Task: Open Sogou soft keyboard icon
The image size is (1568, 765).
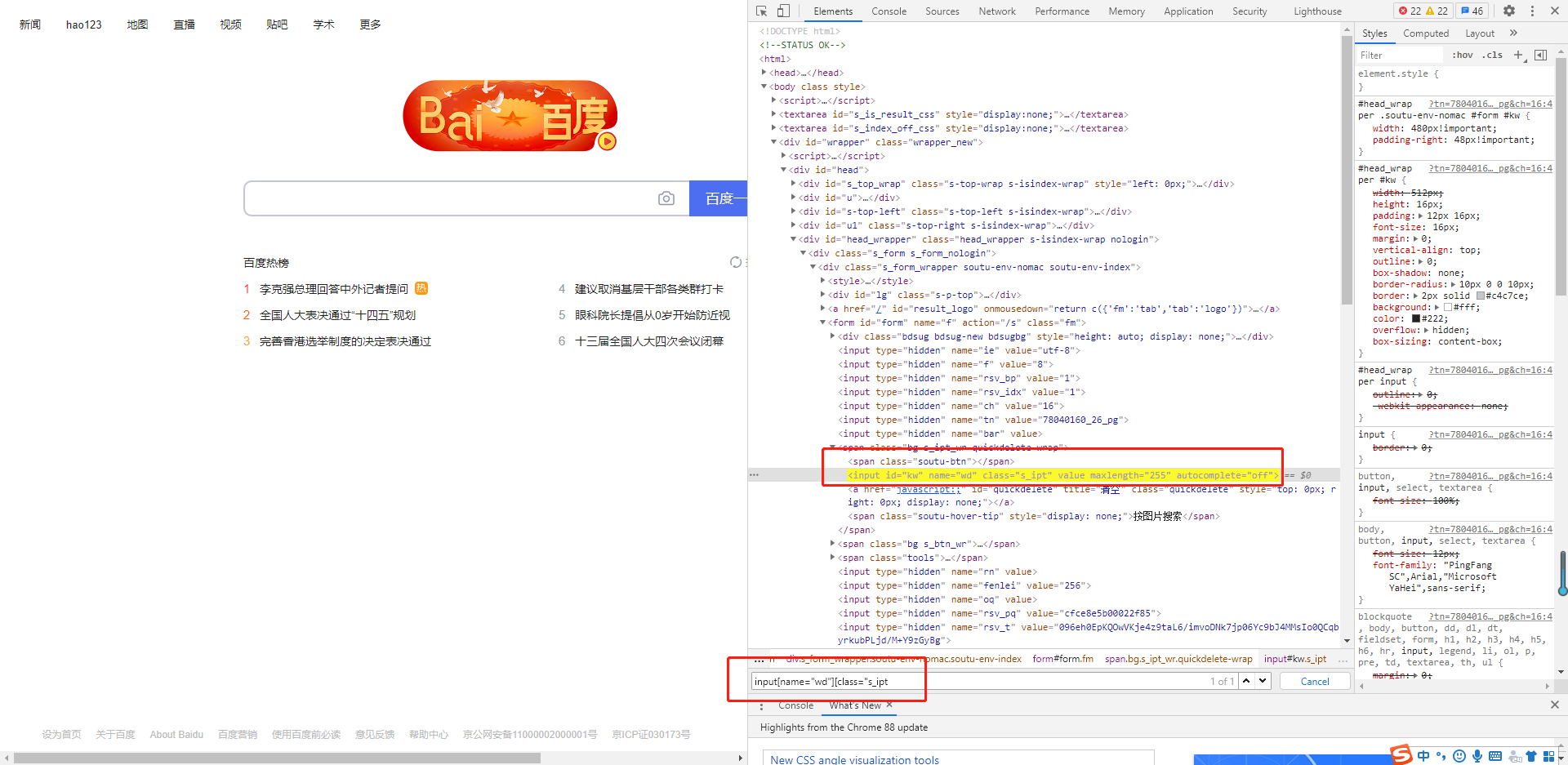Action: click(1495, 756)
